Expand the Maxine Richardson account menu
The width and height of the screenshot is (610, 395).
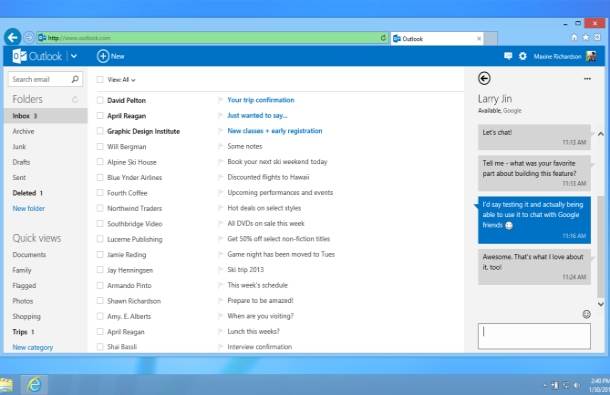[x=565, y=56]
